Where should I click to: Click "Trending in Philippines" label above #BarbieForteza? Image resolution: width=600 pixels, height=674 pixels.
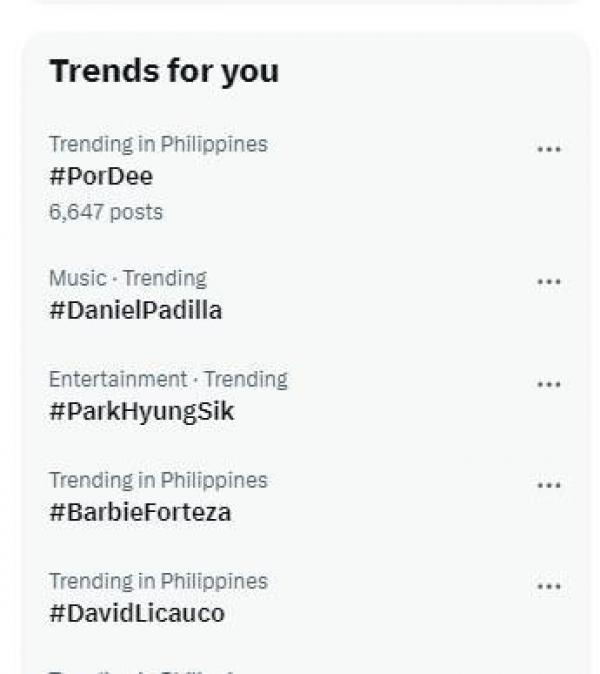158,480
